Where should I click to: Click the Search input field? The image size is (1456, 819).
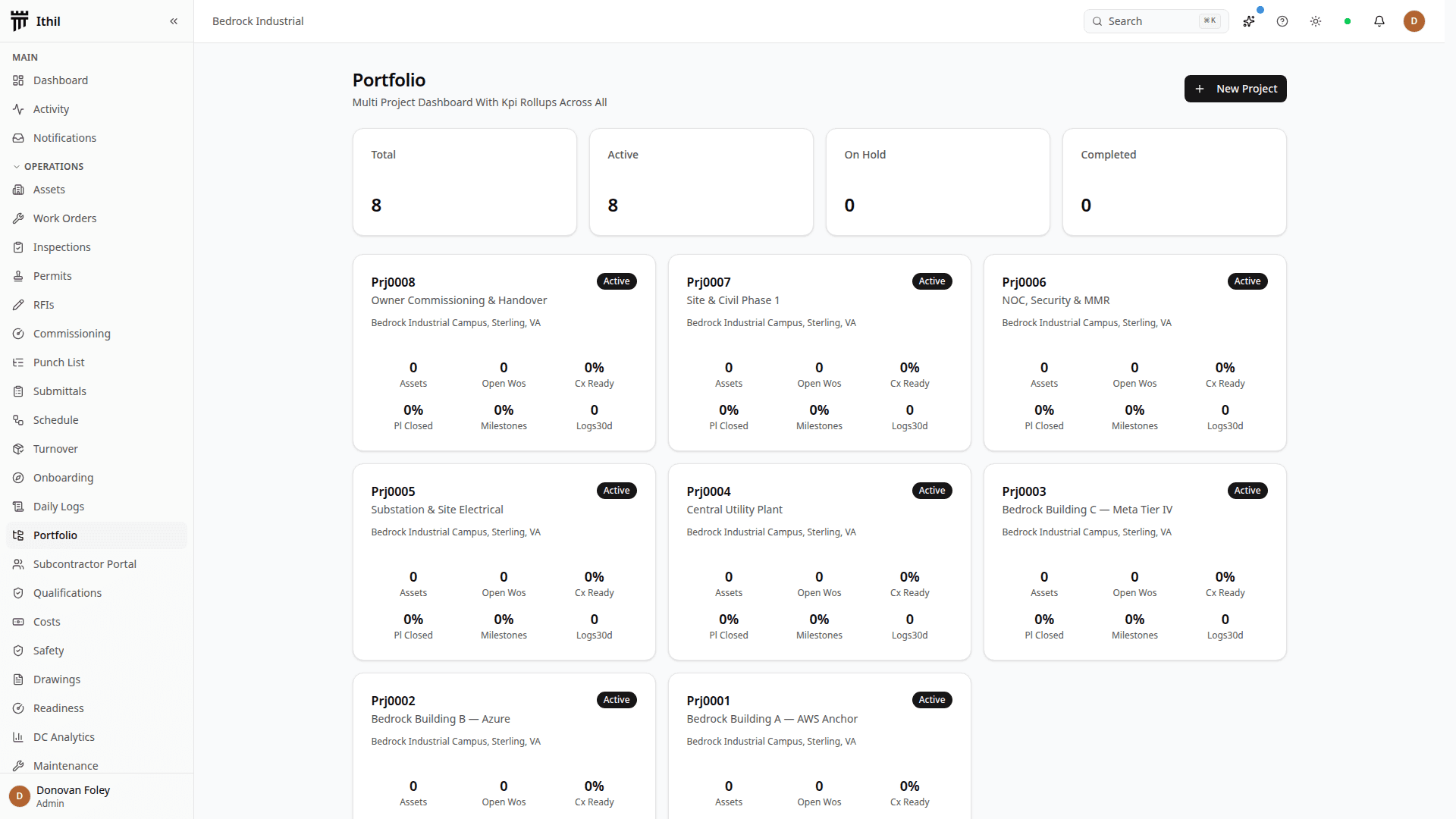point(1156,21)
